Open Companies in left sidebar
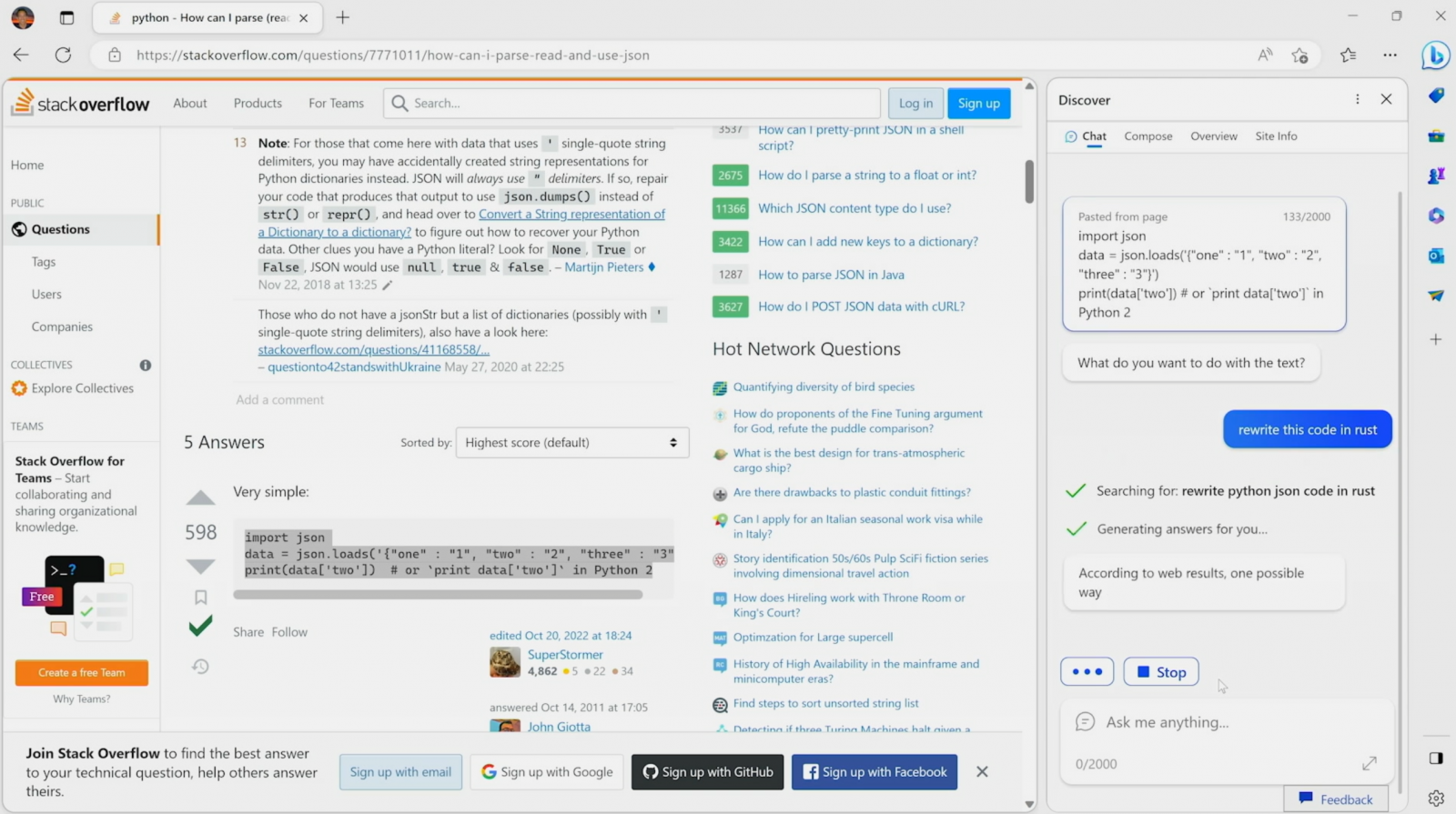The image size is (1456, 814). click(x=62, y=327)
